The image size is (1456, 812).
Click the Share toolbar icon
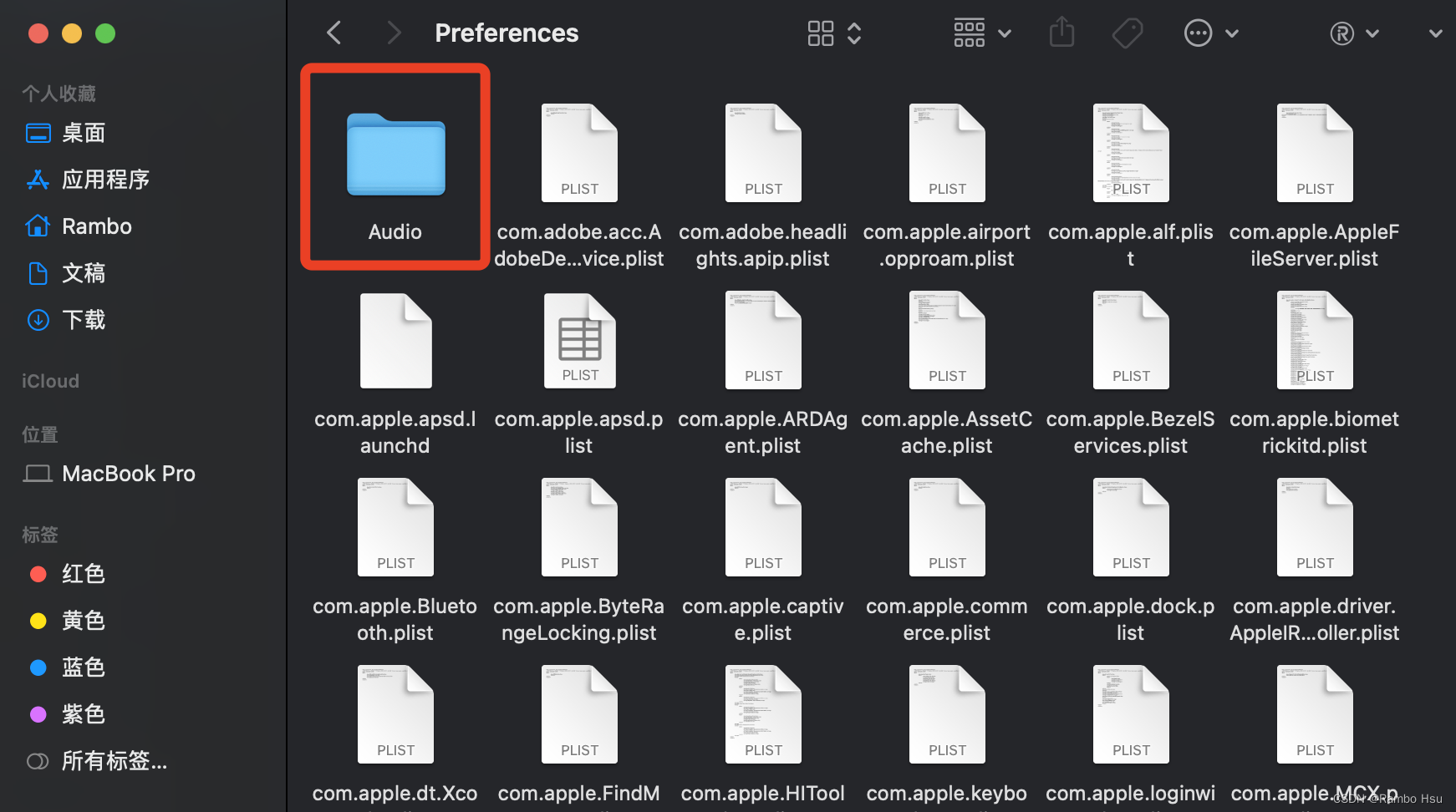pos(1061,33)
